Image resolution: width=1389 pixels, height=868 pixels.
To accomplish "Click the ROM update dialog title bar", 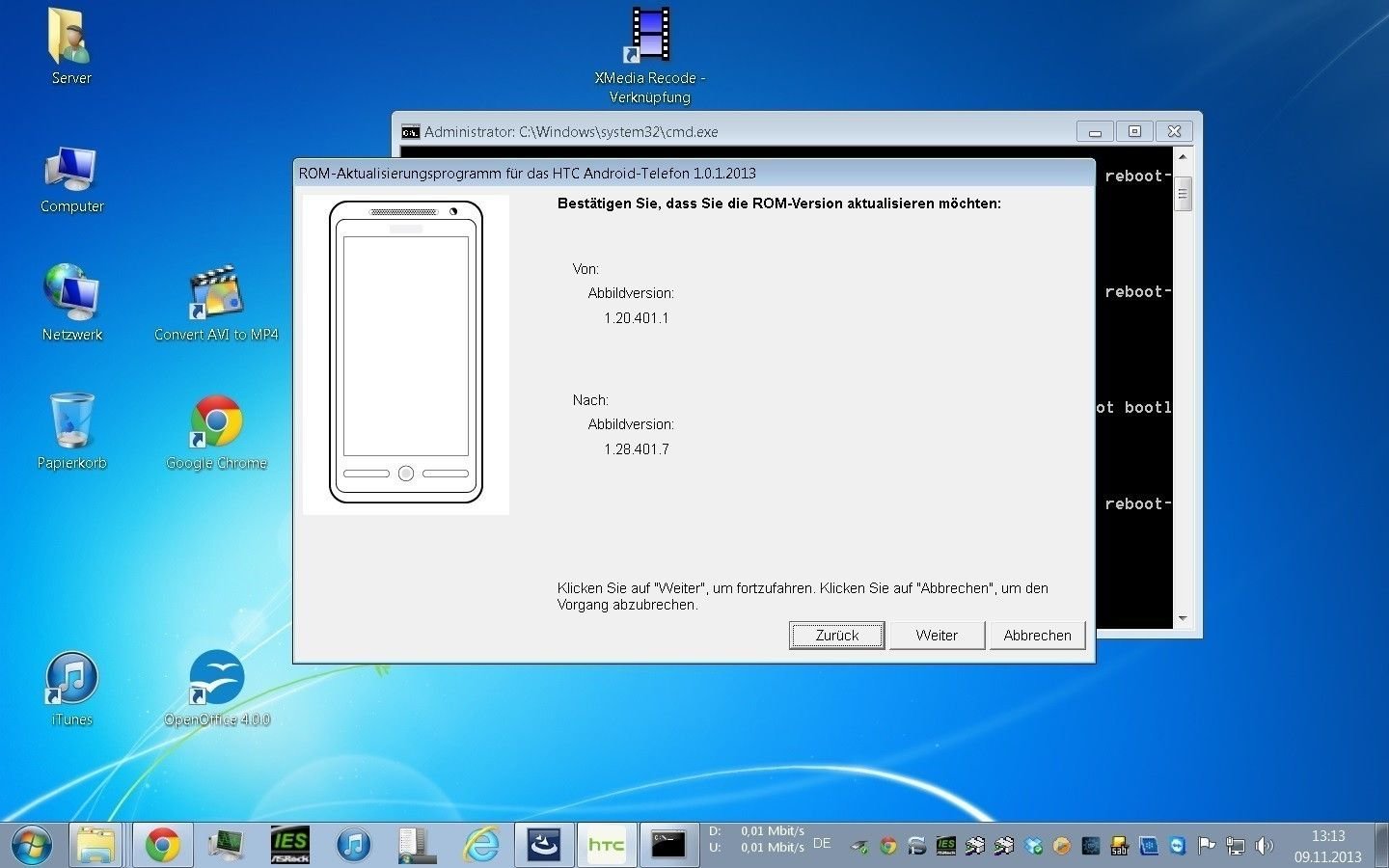I will coord(694,174).
